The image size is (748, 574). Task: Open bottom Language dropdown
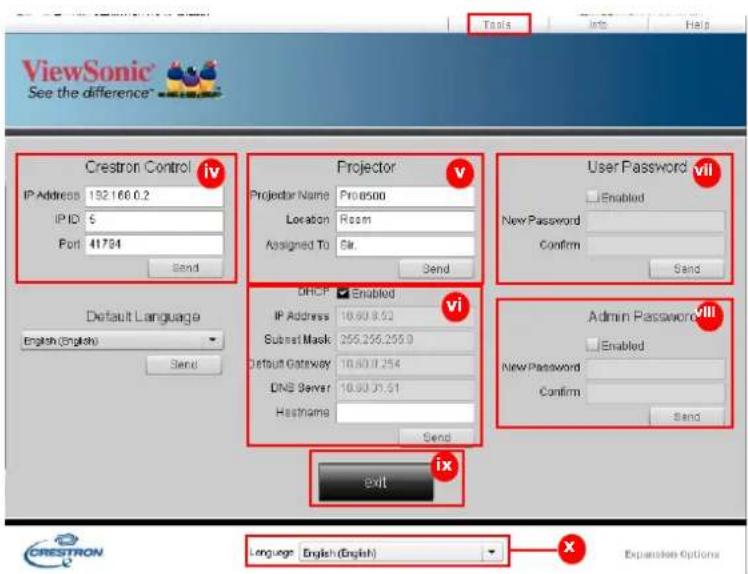pyautogui.click(x=399, y=553)
